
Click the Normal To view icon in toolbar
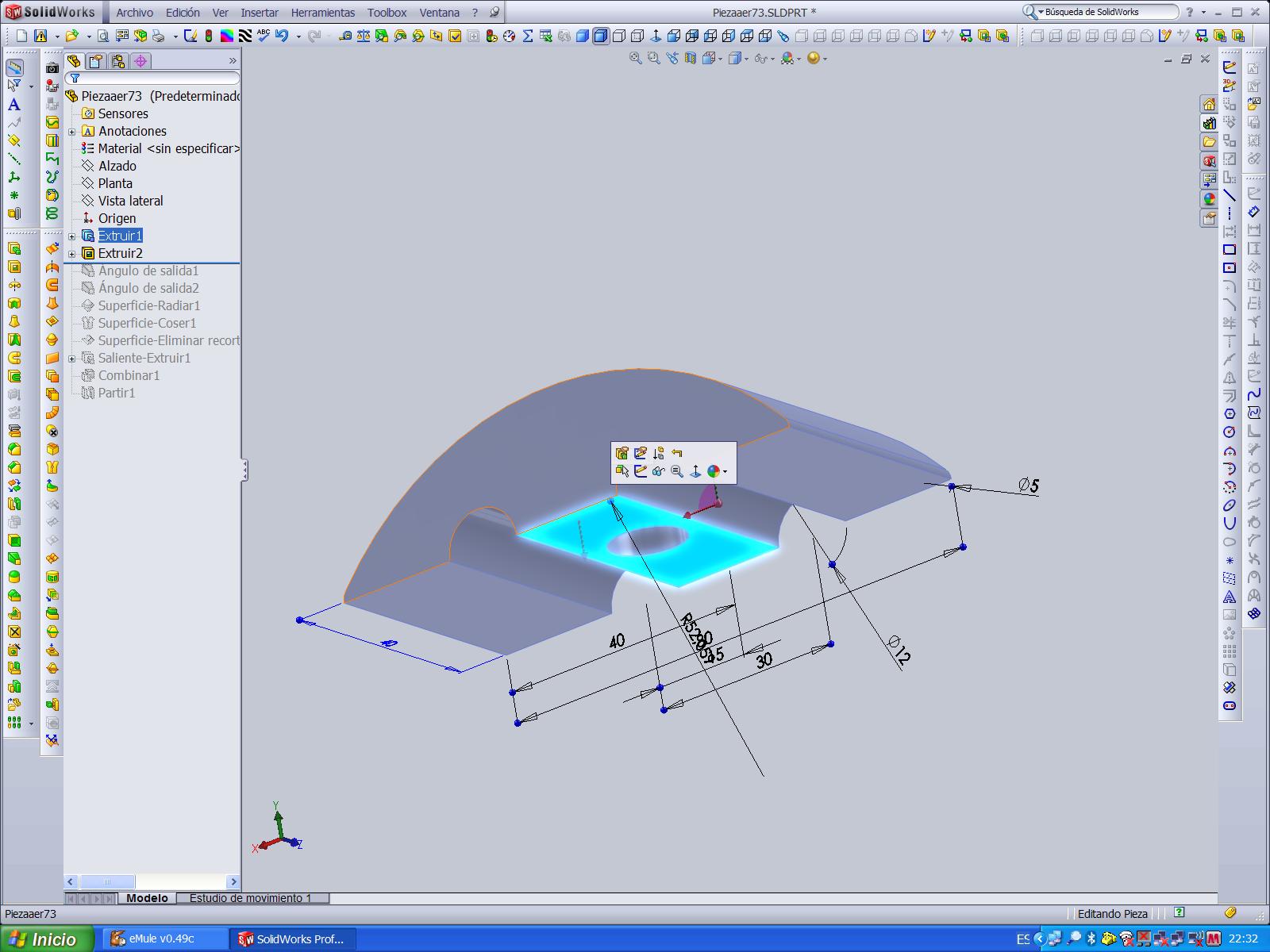[656, 36]
